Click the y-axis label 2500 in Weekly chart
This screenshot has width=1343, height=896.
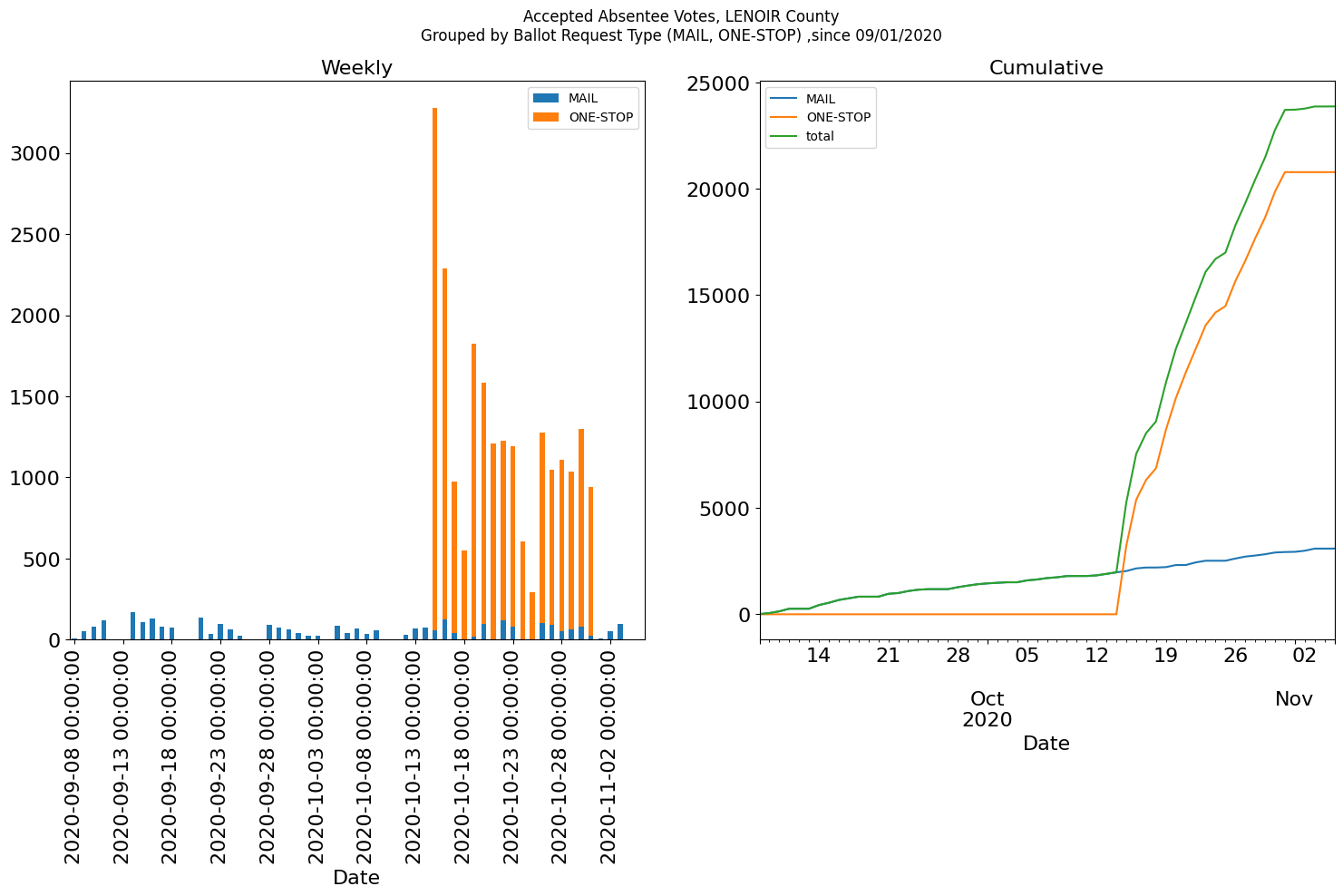[x=35, y=235]
